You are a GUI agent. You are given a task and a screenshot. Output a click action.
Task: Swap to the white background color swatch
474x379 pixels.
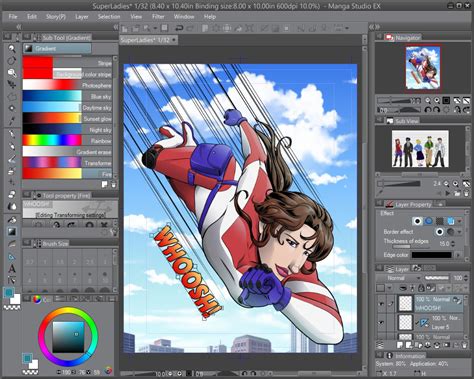15,299
